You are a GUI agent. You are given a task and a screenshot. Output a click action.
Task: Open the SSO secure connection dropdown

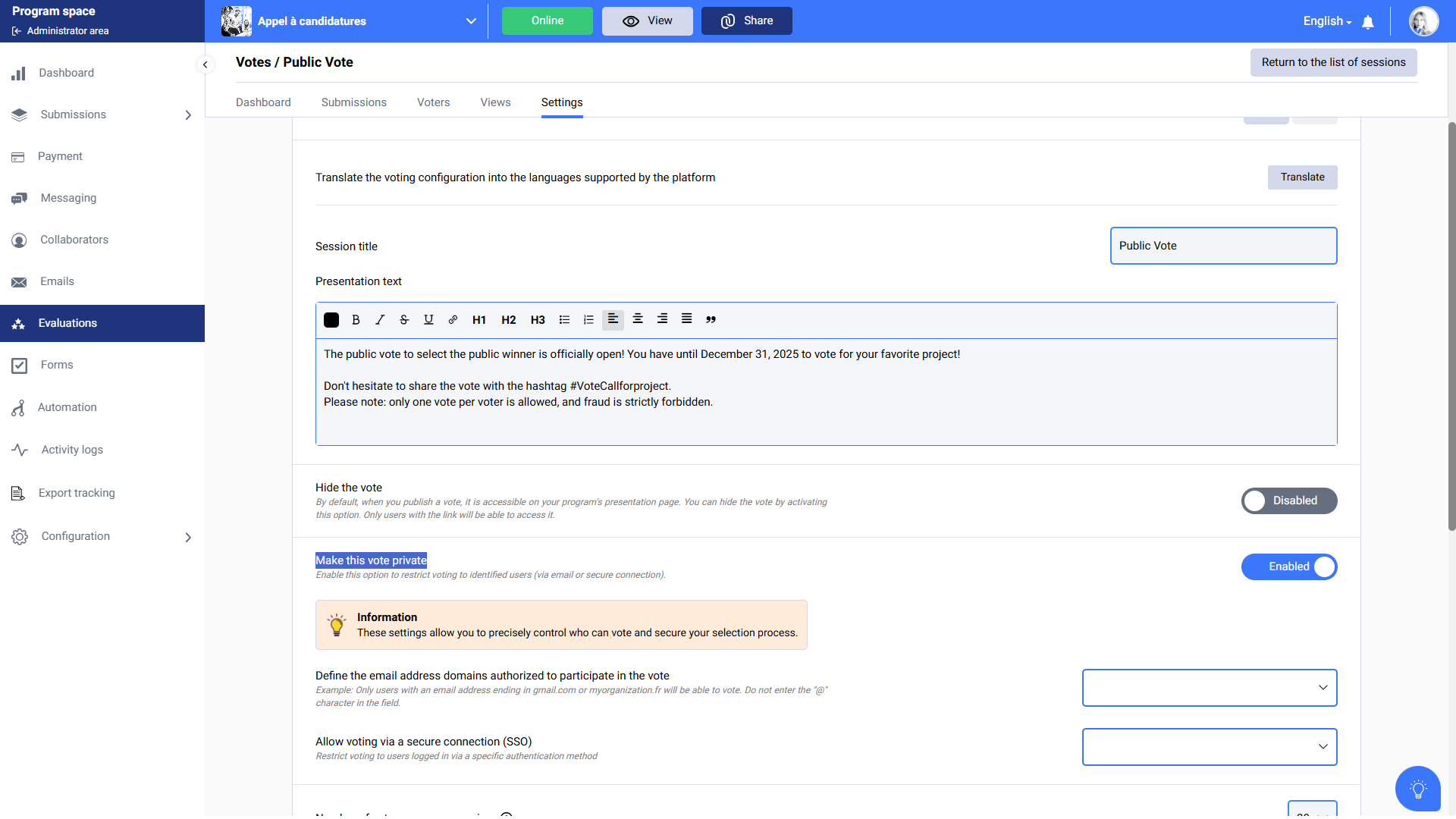click(x=1209, y=747)
